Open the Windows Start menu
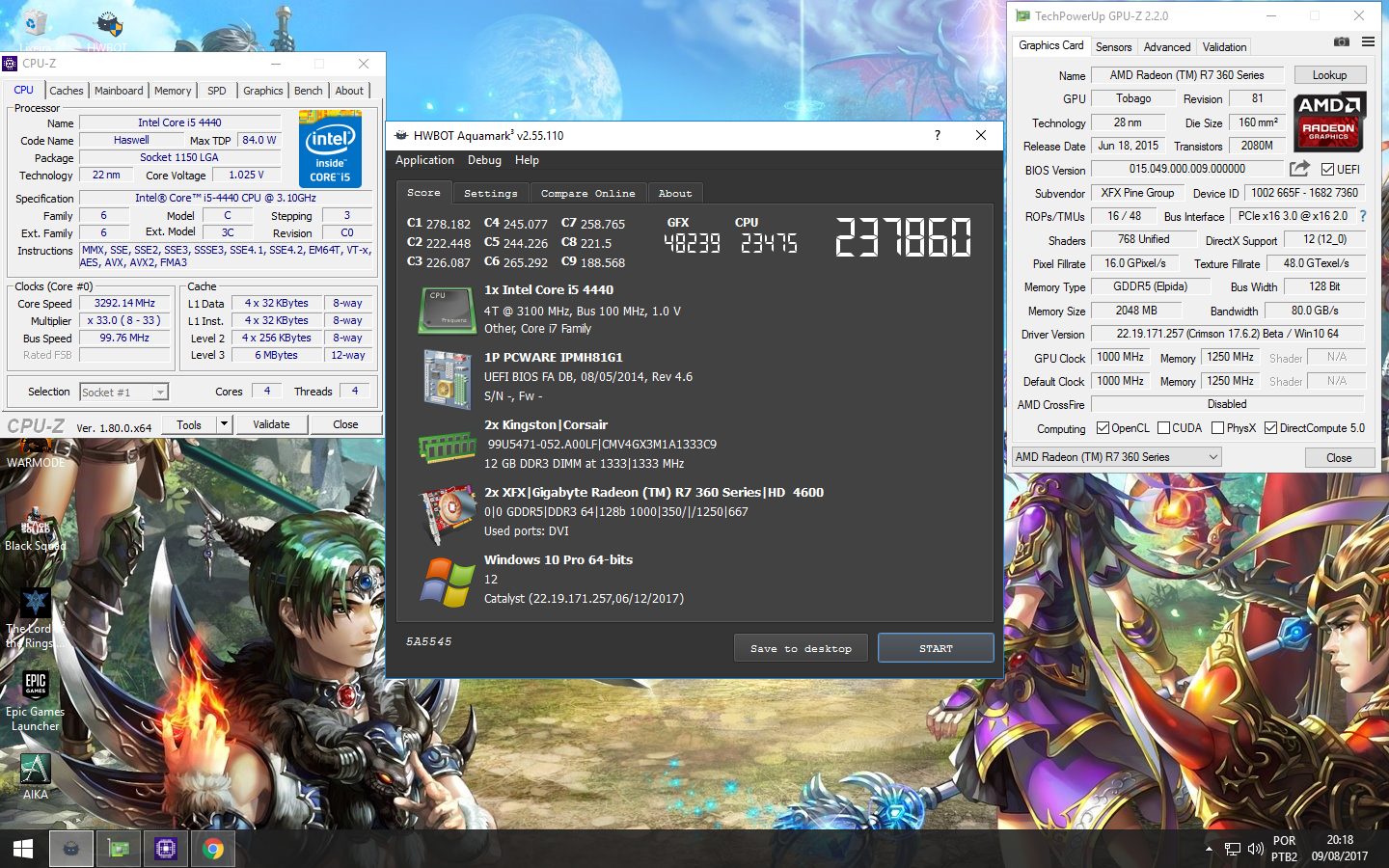The width and height of the screenshot is (1389, 868). [x=23, y=849]
